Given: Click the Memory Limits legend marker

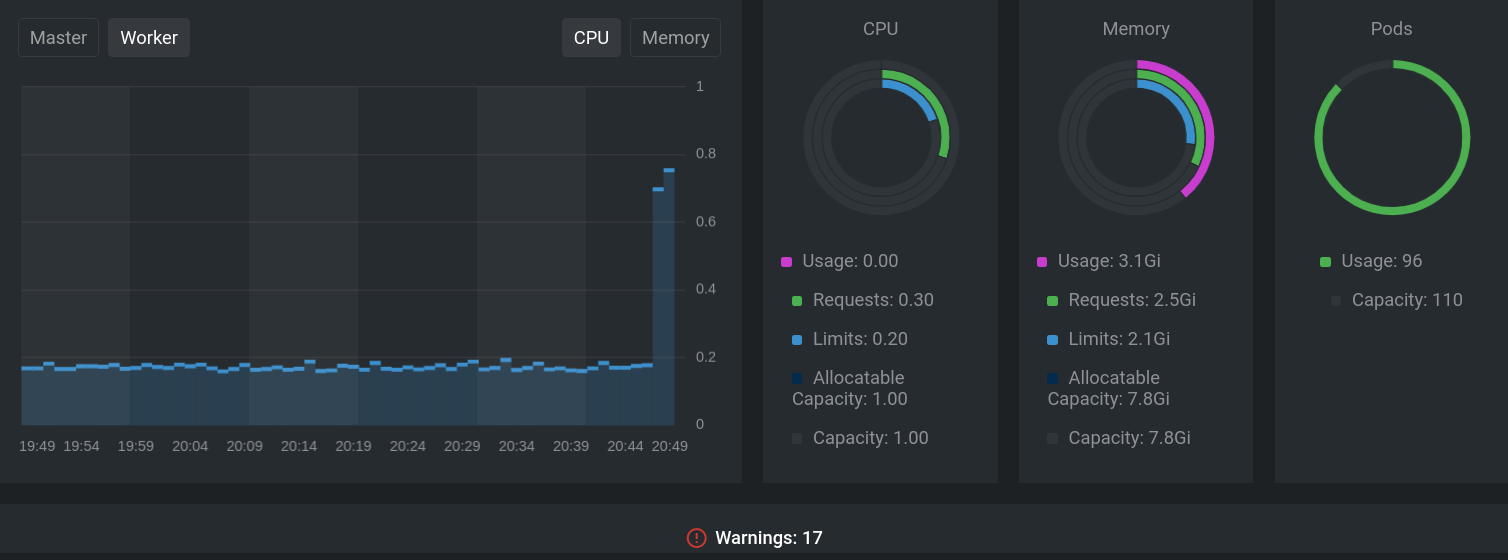Looking at the screenshot, I should [x=1052, y=340].
